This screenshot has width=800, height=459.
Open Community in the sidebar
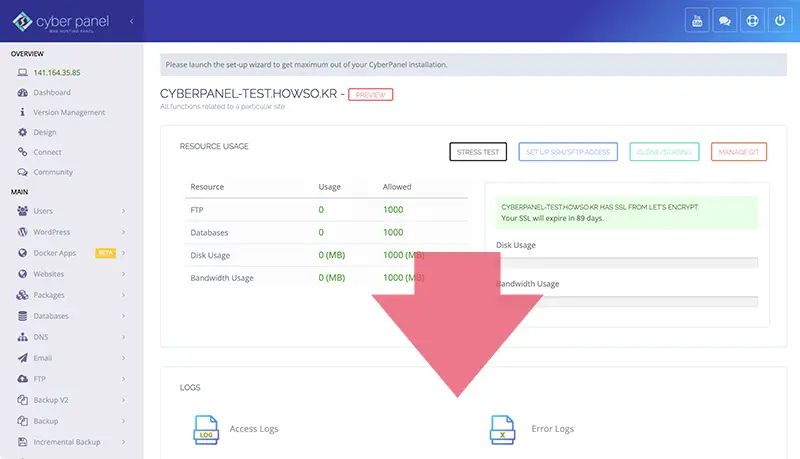point(53,172)
